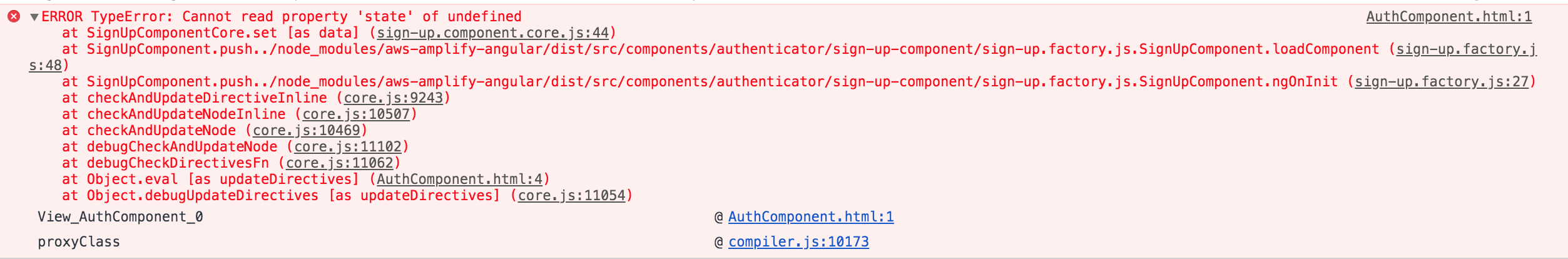1568x259 pixels.
Task: Collapse the TypeError stack trace triangle
Action: 34,17
